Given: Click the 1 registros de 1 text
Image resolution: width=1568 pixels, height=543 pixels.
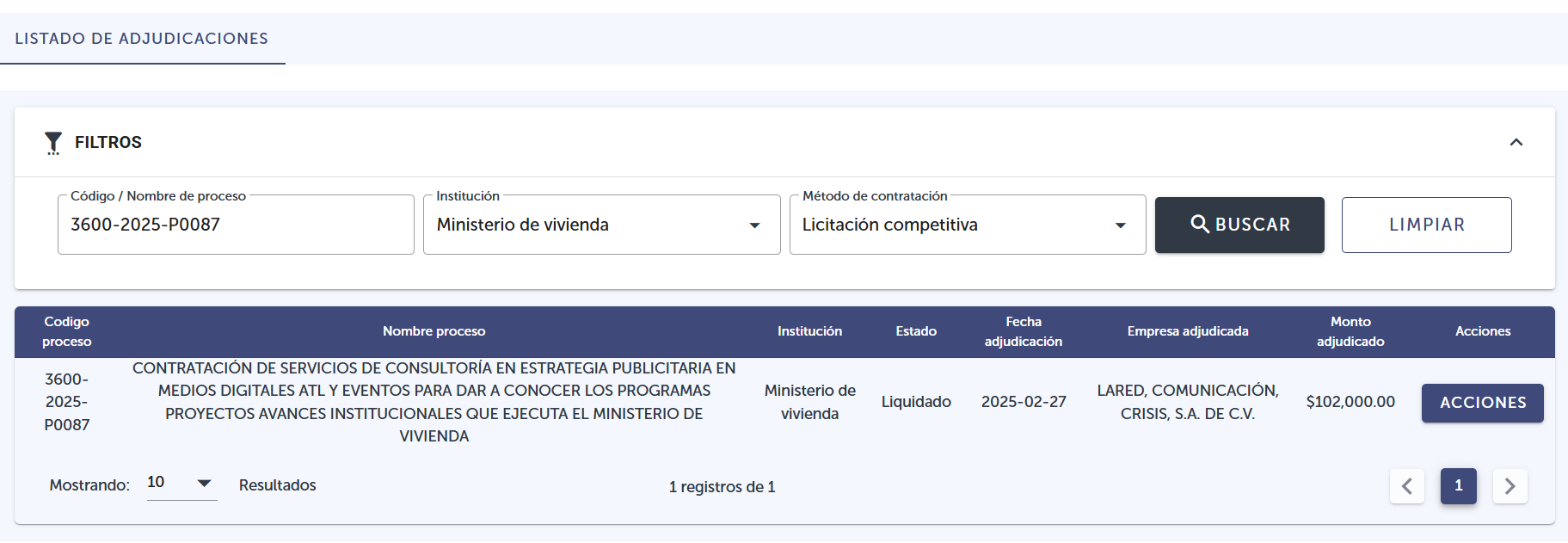Looking at the screenshot, I should point(723,487).
